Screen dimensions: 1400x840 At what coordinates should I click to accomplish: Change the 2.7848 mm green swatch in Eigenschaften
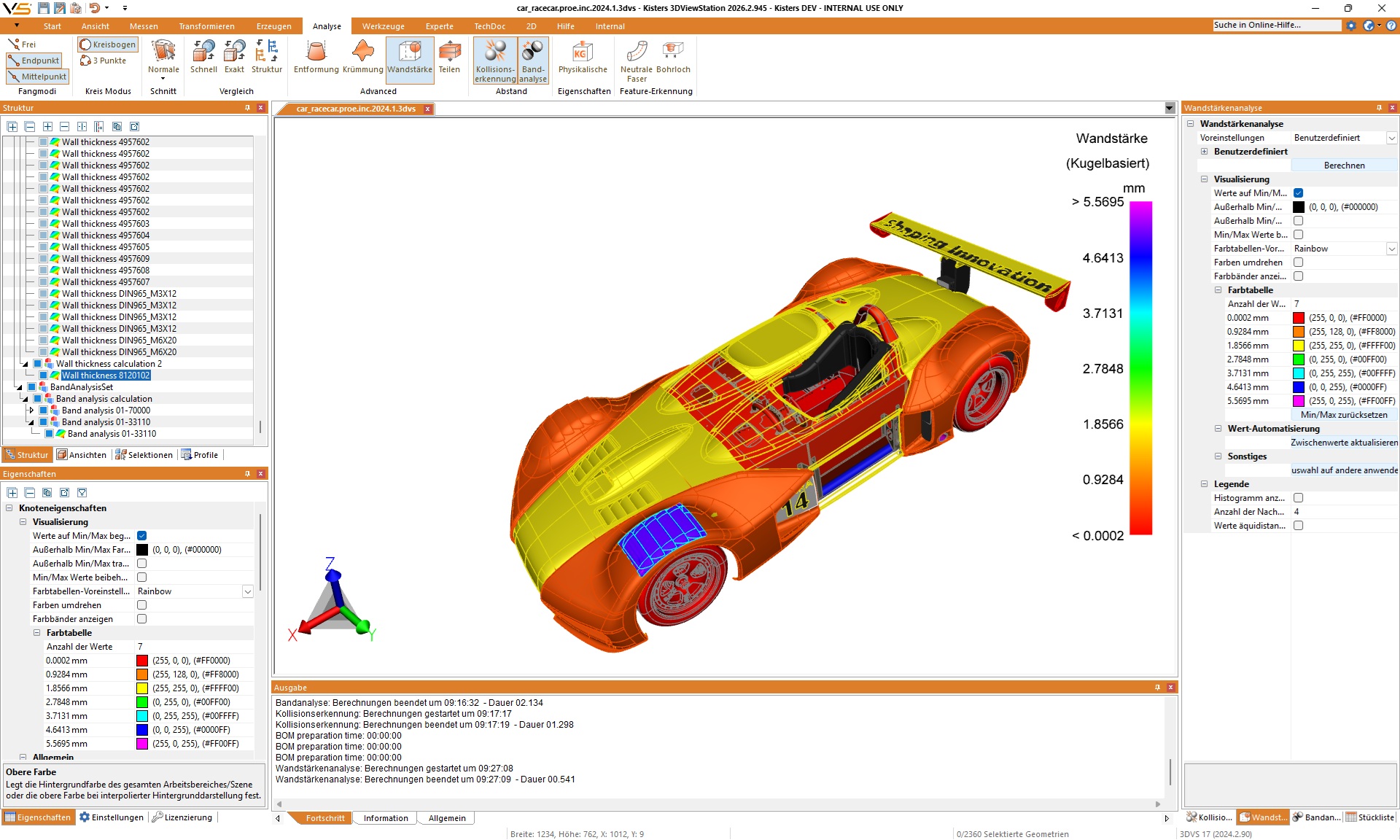[142, 702]
